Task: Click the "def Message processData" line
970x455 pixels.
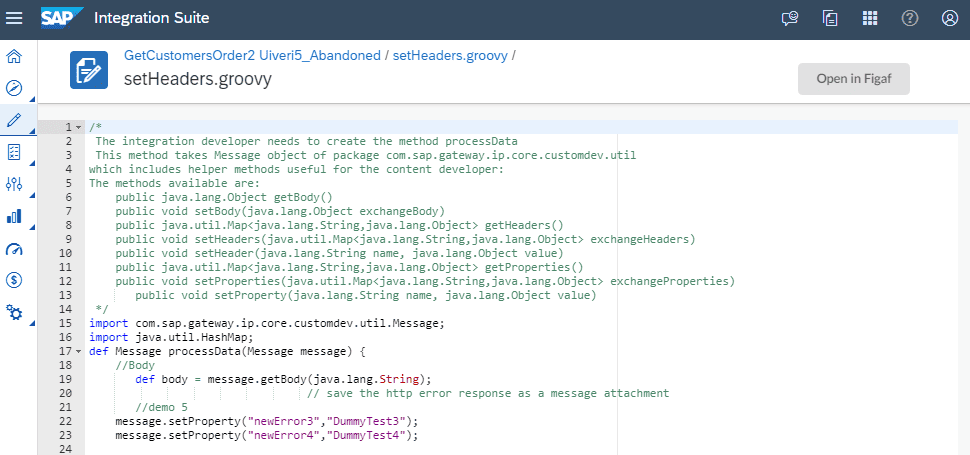Action: (228, 352)
